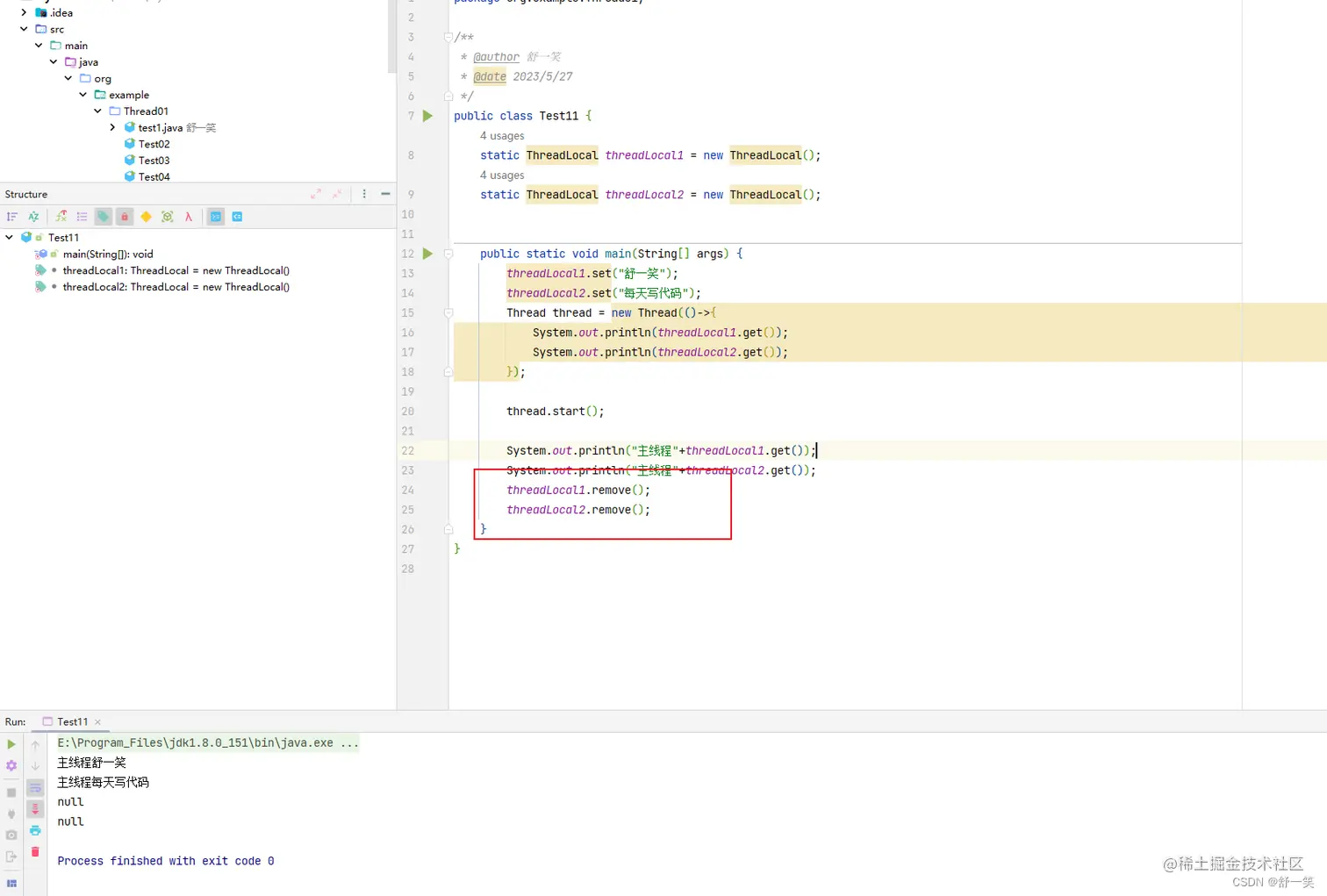
Task: Collapse lambda fold marker at line 15
Action: pos(448,312)
